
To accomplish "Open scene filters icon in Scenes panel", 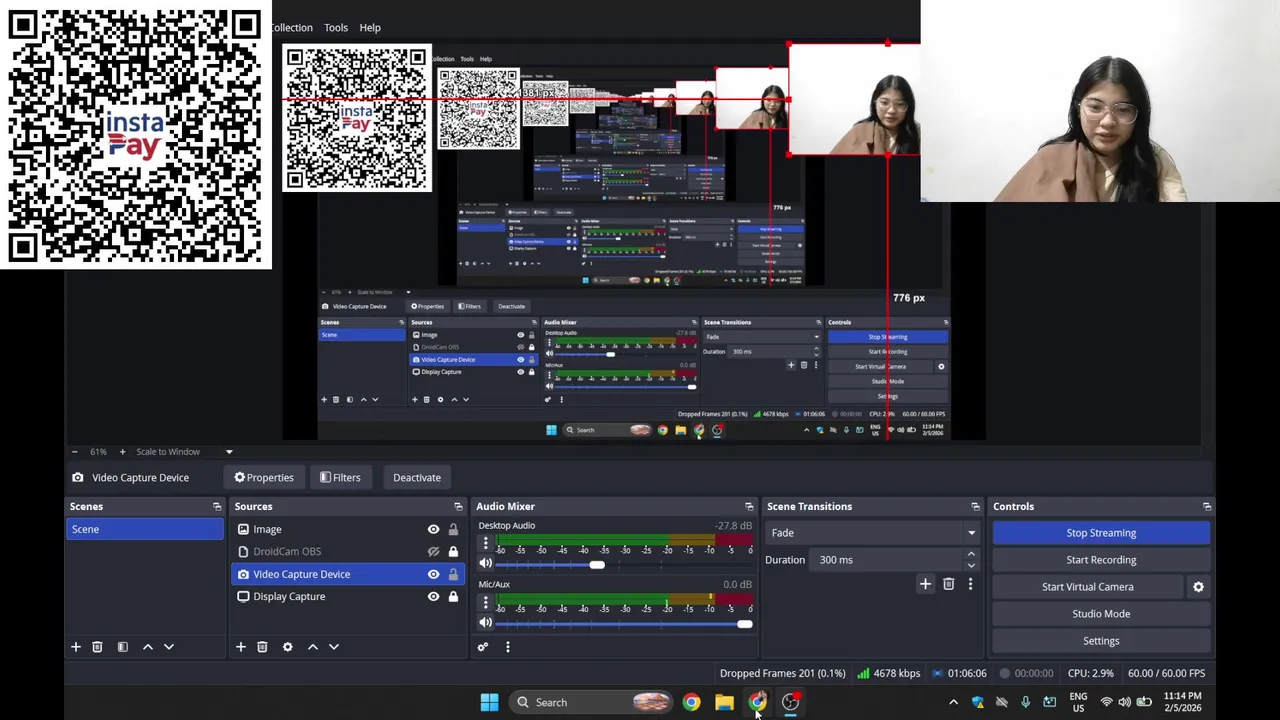I will pyautogui.click(x=122, y=647).
